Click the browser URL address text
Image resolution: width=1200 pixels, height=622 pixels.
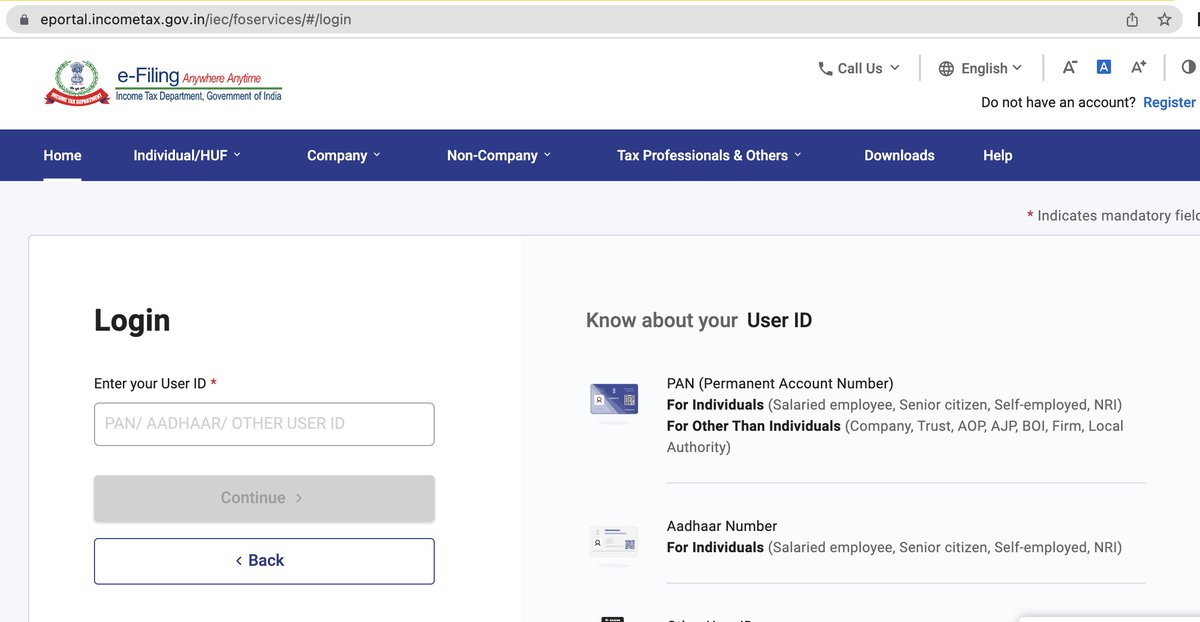[195, 19]
